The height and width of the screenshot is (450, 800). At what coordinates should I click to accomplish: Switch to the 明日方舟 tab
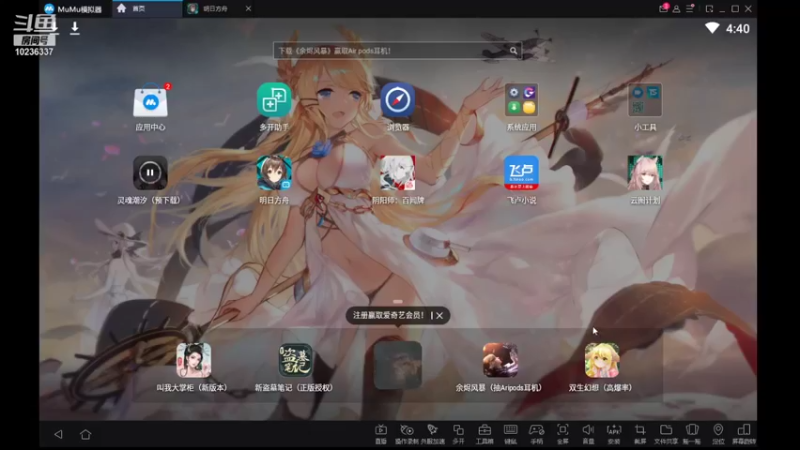pos(214,9)
